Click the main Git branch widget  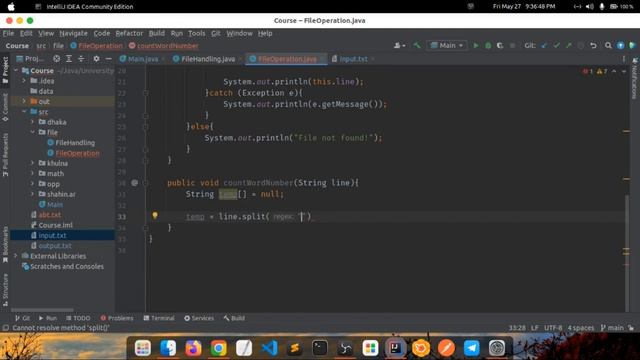point(612,328)
